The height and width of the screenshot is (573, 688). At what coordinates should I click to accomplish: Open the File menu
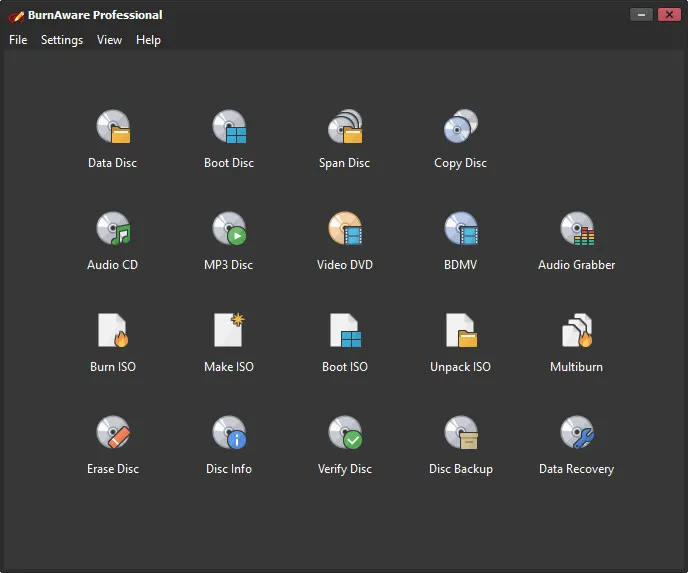pyautogui.click(x=18, y=40)
